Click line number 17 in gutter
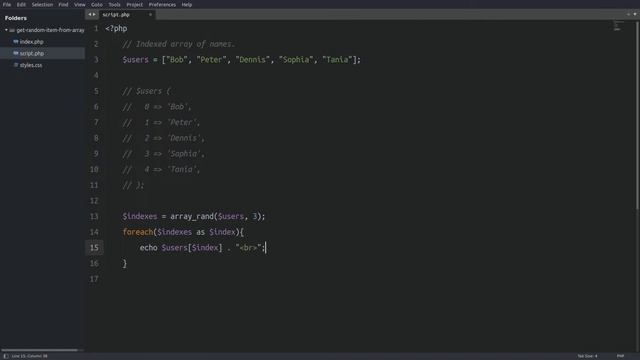This screenshot has width=640, height=360. [x=94, y=279]
